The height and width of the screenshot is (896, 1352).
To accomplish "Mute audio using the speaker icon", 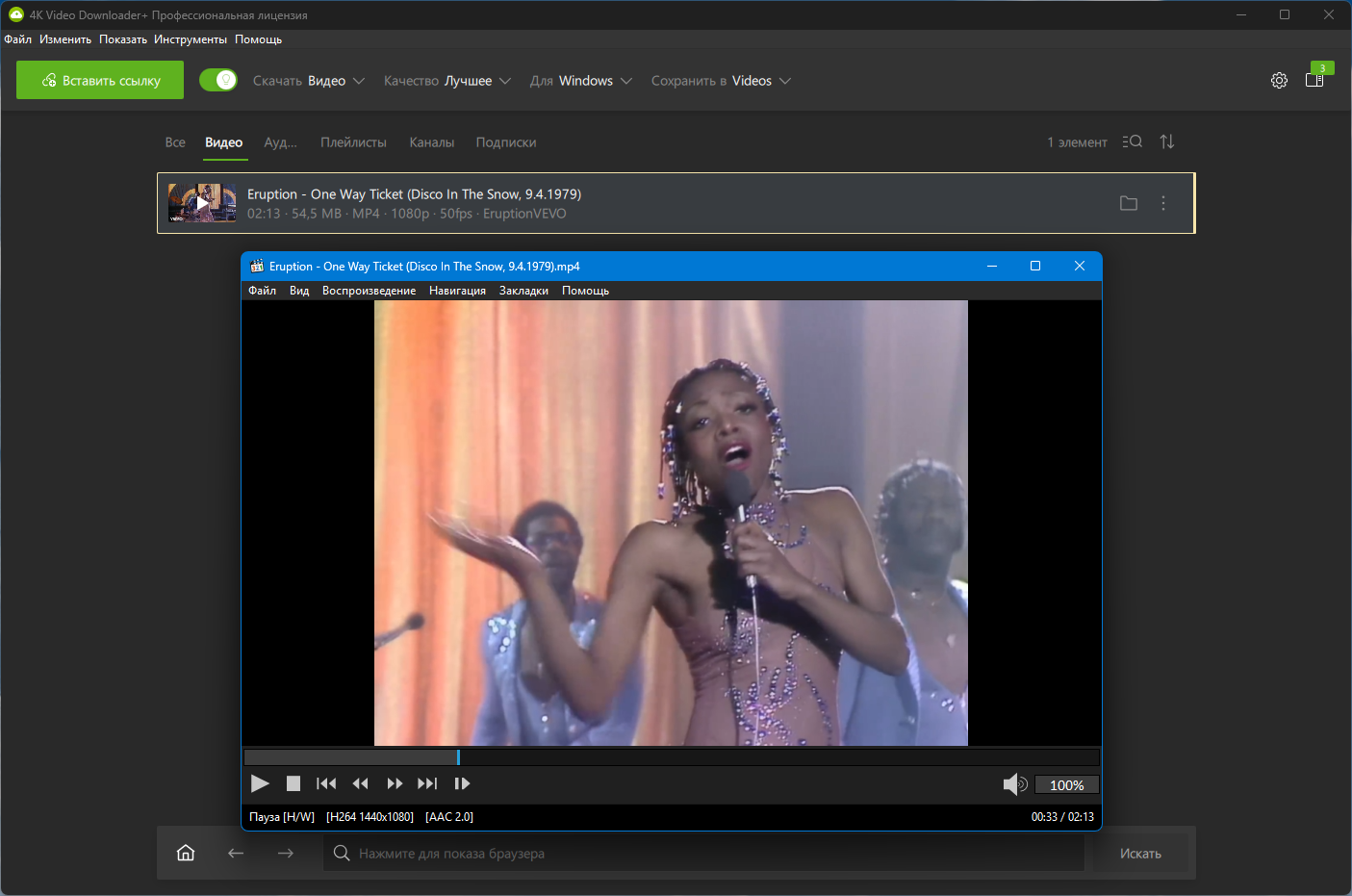I will [1014, 785].
